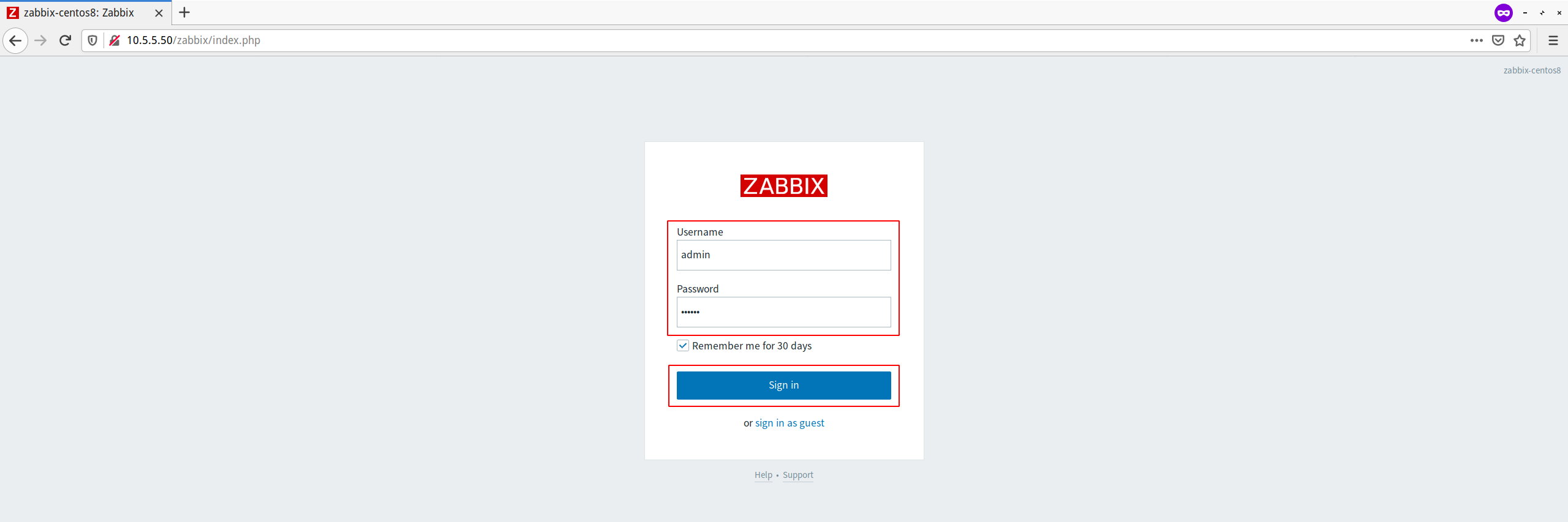Bookmark this page with the star icon
The width and height of the screenshot is (1568, 522).
1520,40
